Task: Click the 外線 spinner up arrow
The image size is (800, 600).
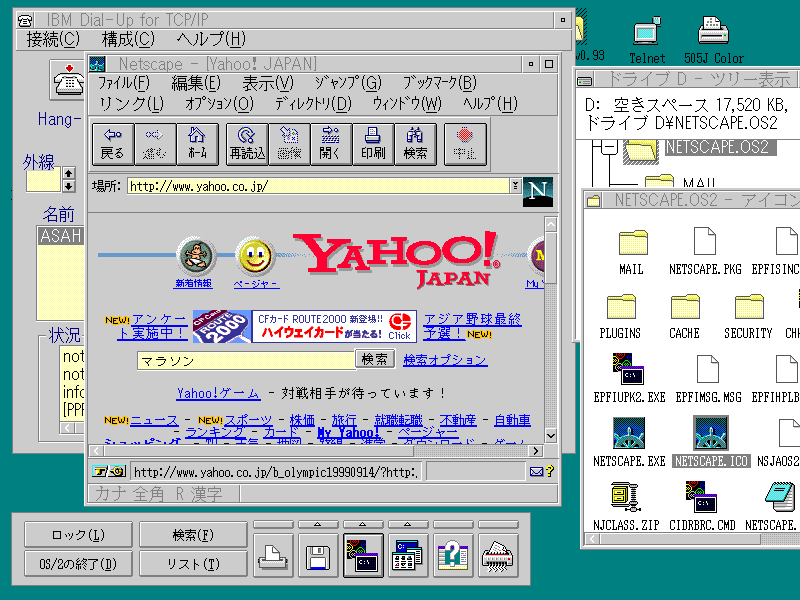Action: point(68,173)
